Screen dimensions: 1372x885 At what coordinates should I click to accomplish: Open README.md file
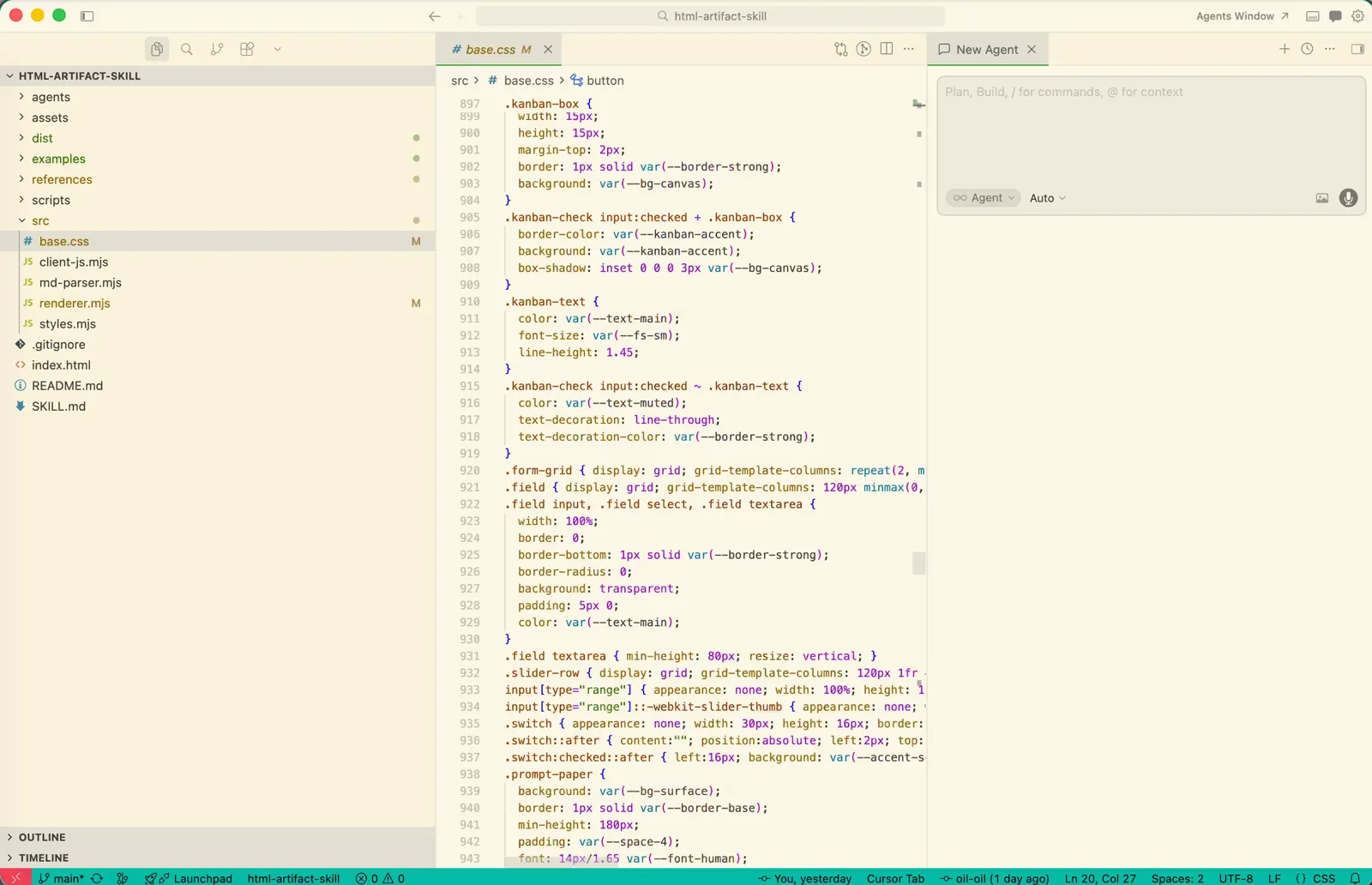218,385
